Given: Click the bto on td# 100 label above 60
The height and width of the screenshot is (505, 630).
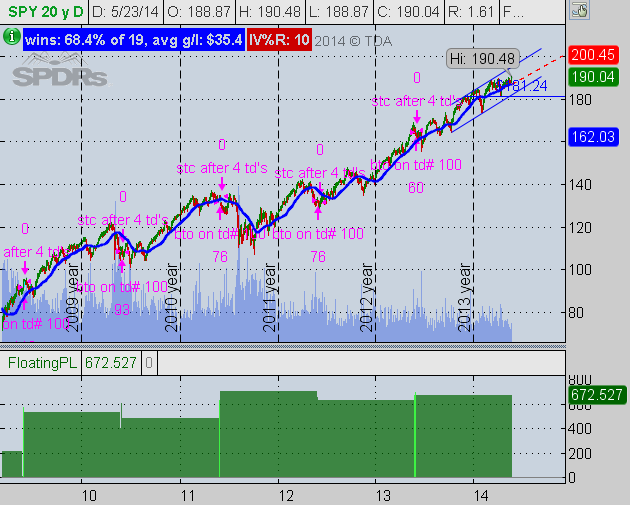Looking at the screenshot, I should pyautogui.click(x=416, y=165).
